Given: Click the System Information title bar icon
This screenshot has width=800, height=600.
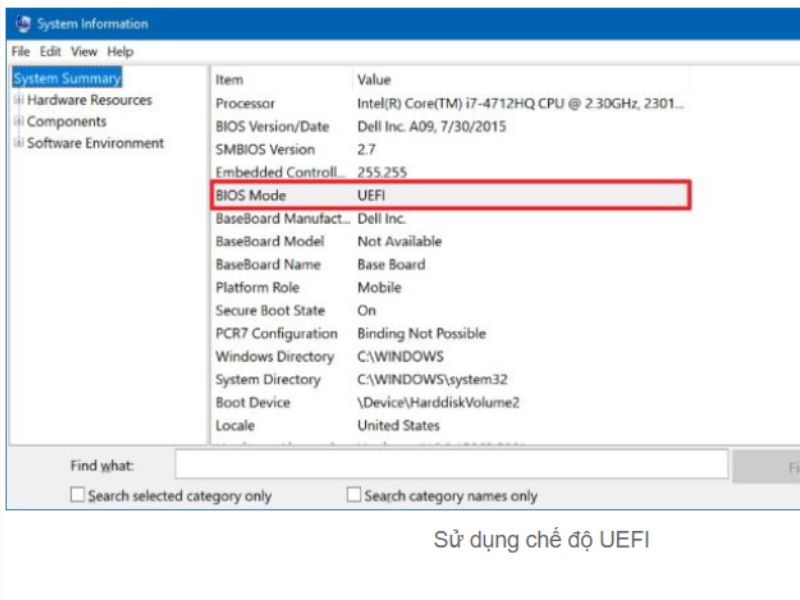Looking at the screenshot, I should point(23,23).
